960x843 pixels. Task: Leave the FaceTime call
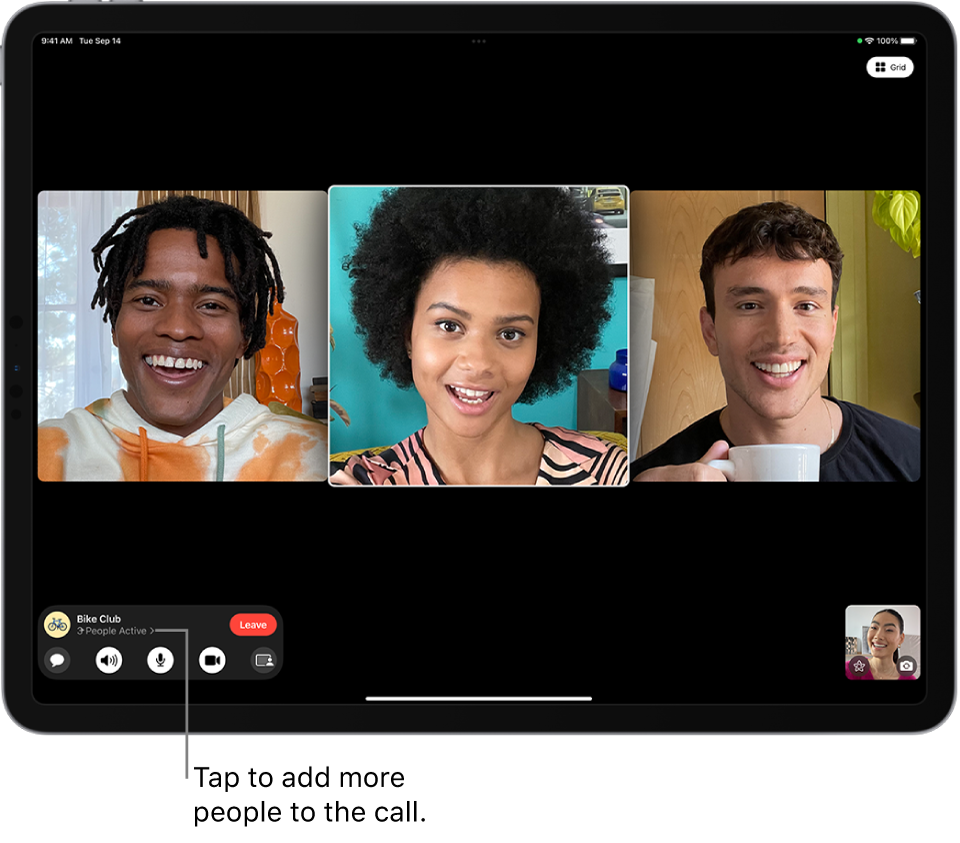(x=253, y=624)
